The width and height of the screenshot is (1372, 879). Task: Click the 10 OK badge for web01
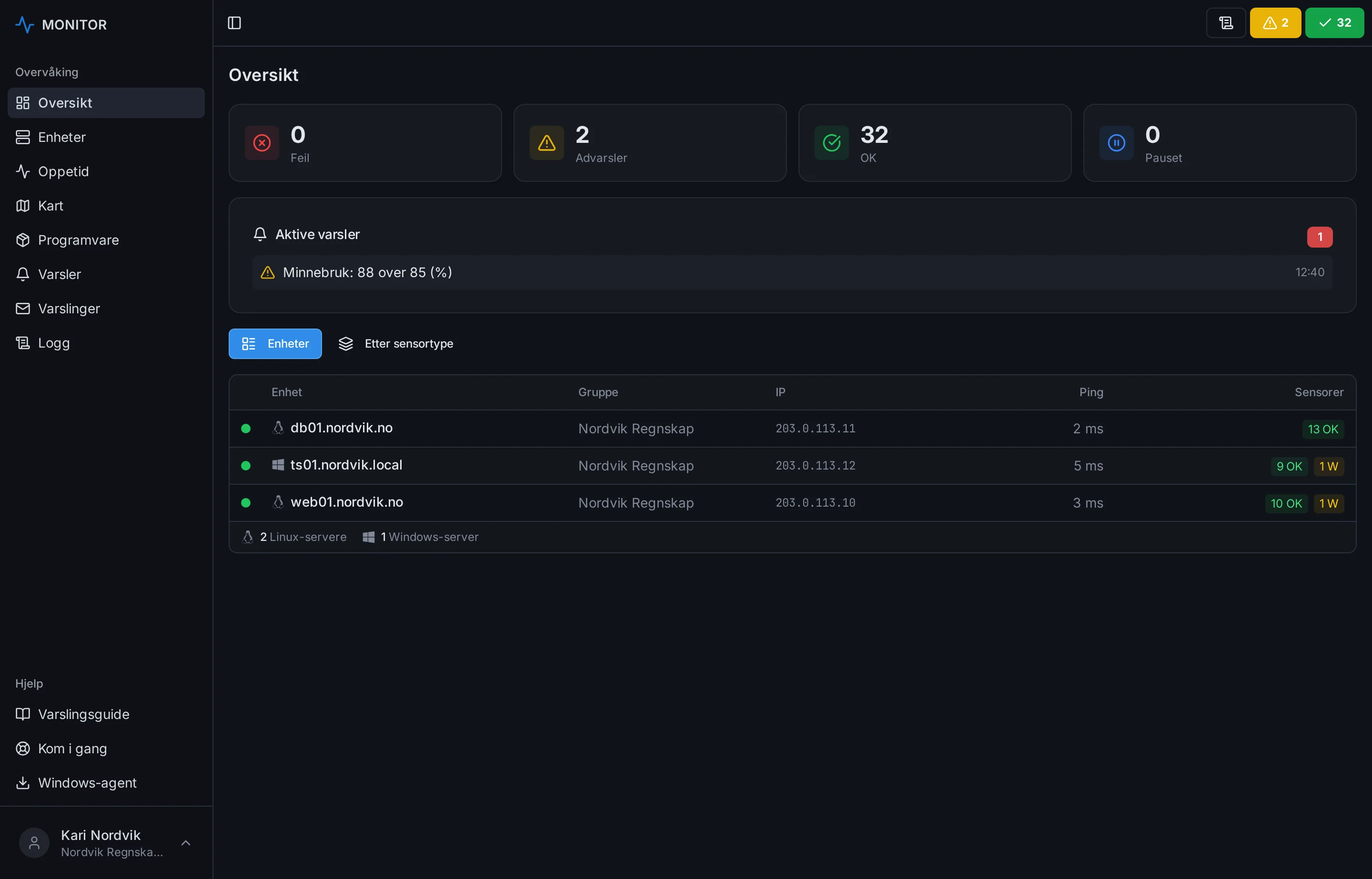[x=1286, y=503]
